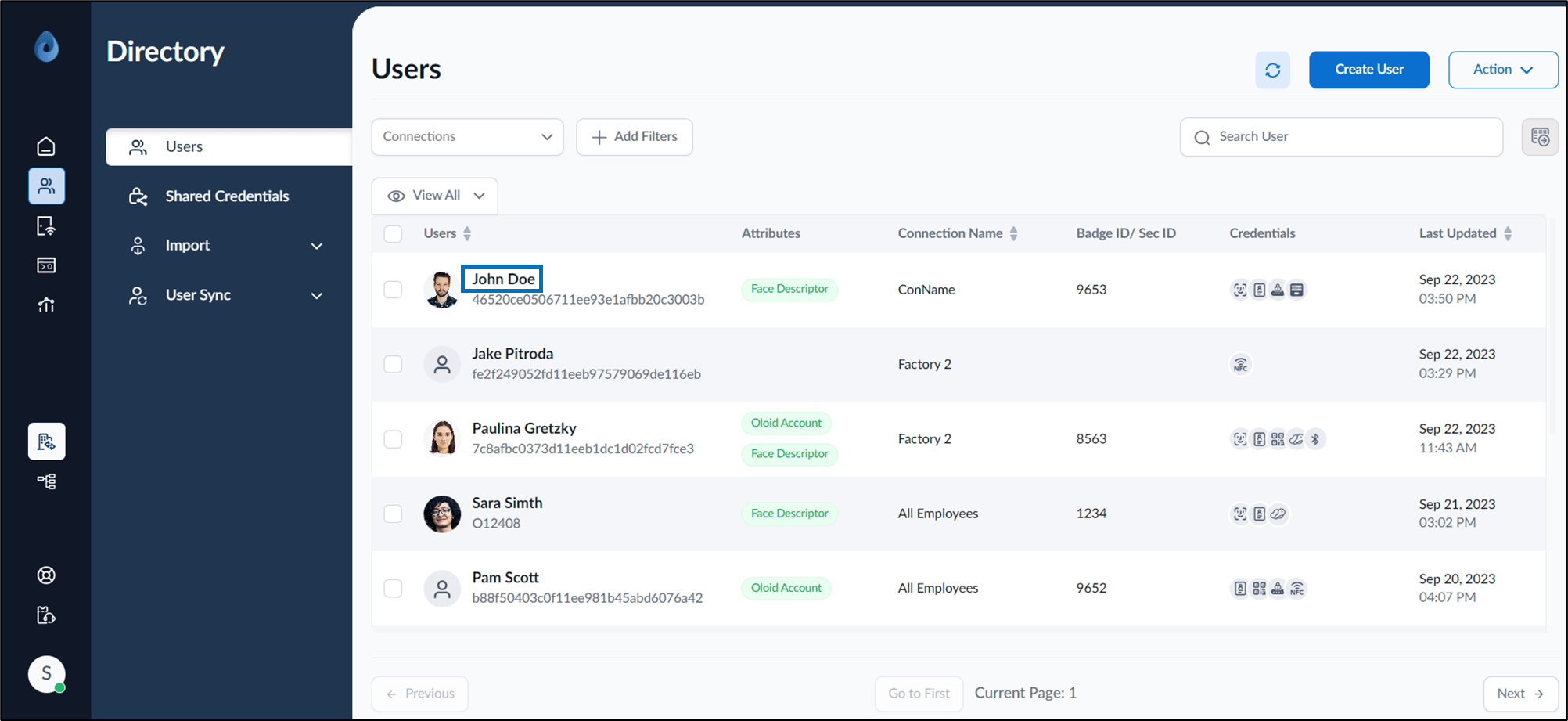The height and width of the screenshot is (721, 1568).
Task: Select the Directory users icon in left rail
Action: click(x=46, y=186)
